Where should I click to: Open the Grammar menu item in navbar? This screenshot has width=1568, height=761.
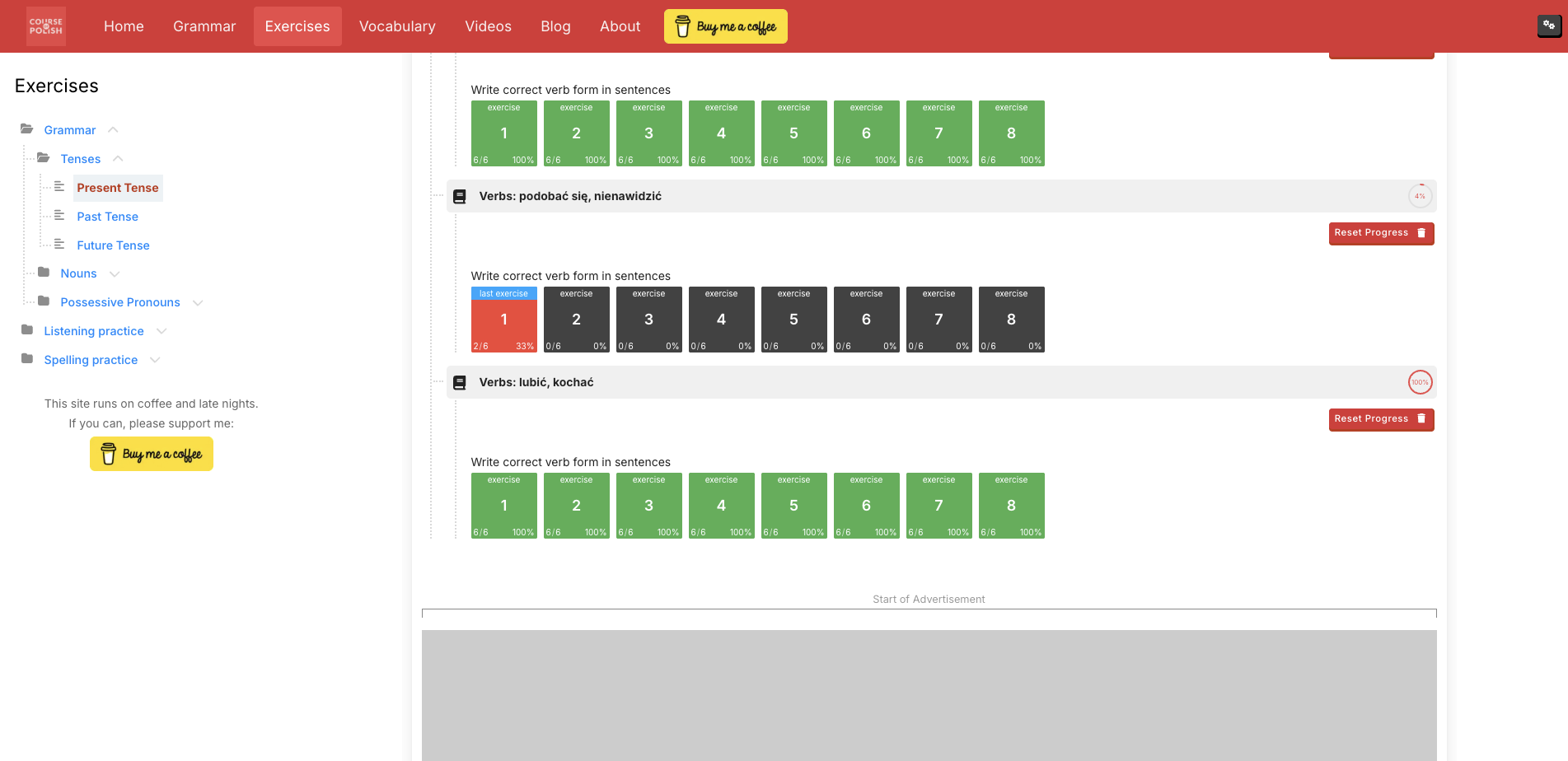[204, 26]
